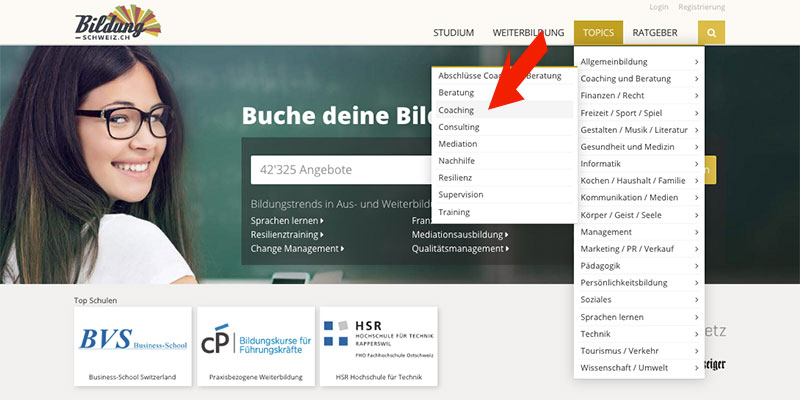Open the STUDIUM menu item

(453, 32)
